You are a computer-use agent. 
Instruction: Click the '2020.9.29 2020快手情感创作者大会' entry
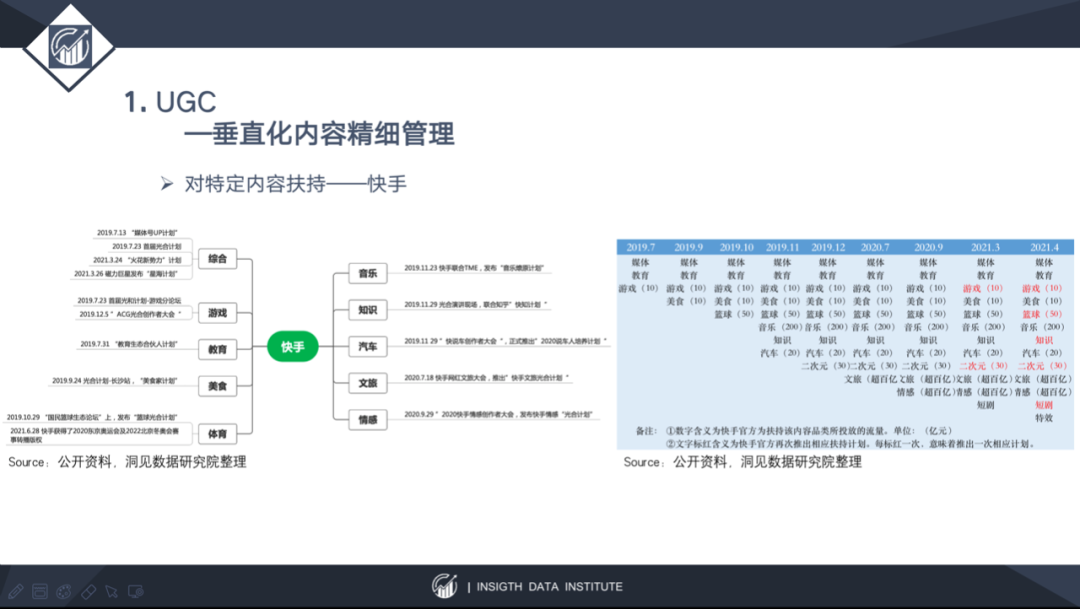pos(498,414)
